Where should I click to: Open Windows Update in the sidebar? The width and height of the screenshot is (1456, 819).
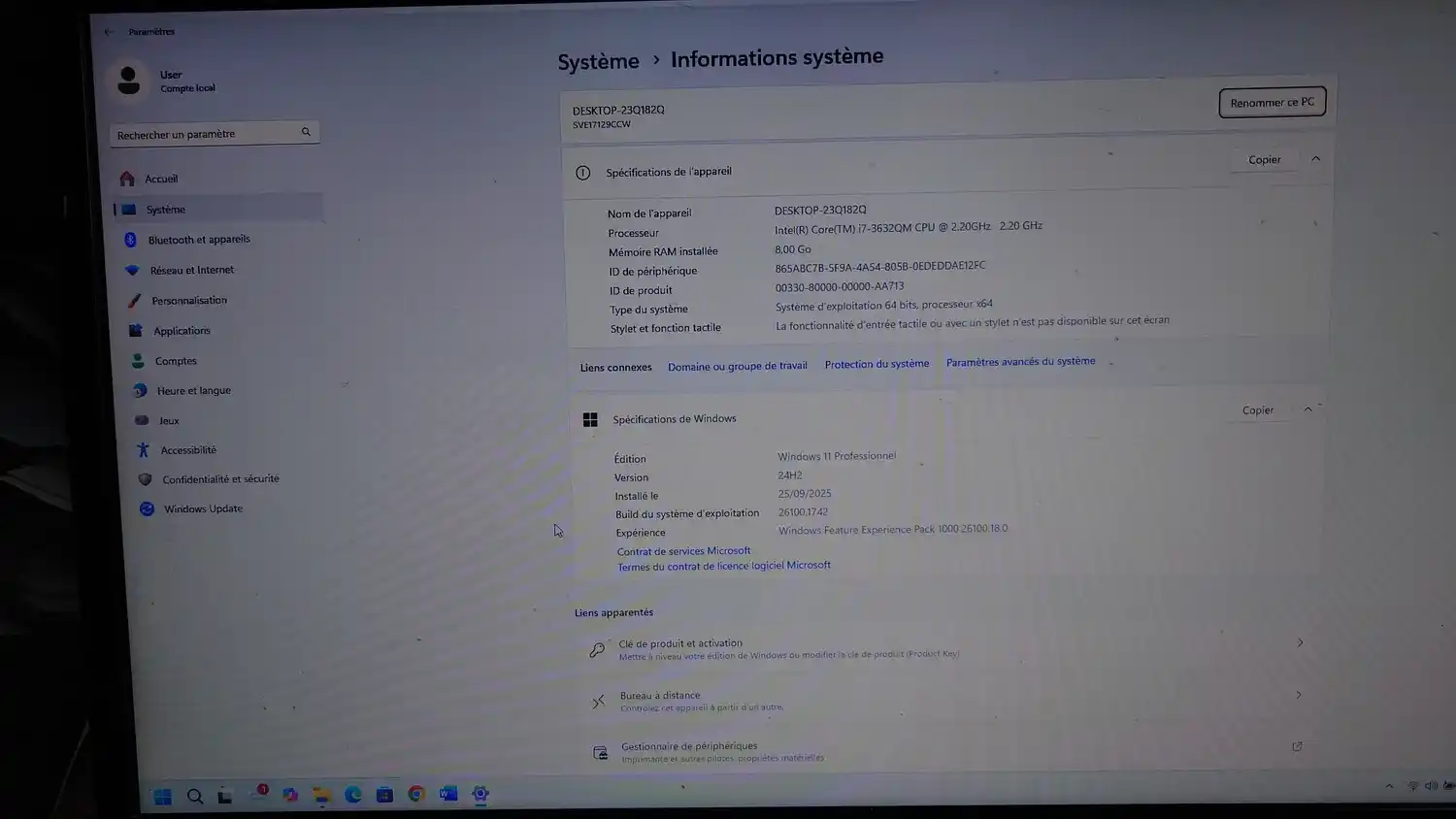203,508
